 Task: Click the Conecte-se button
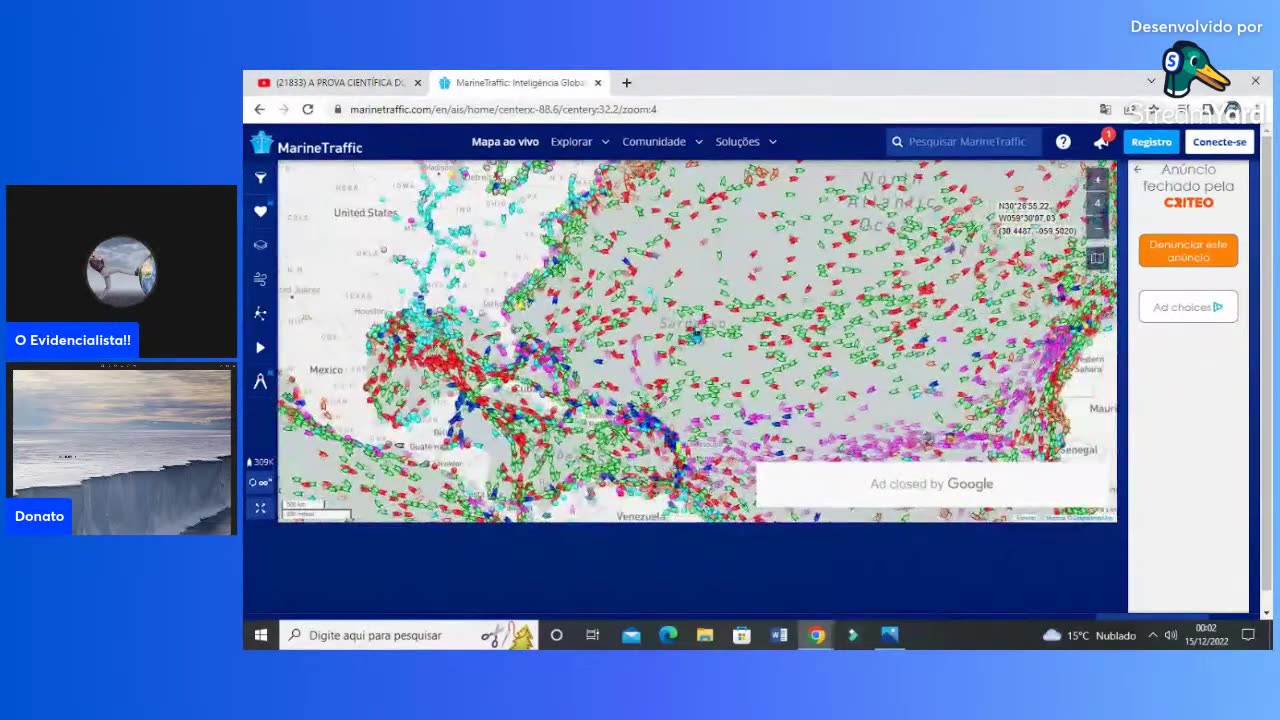click(x=1219, y=142)
